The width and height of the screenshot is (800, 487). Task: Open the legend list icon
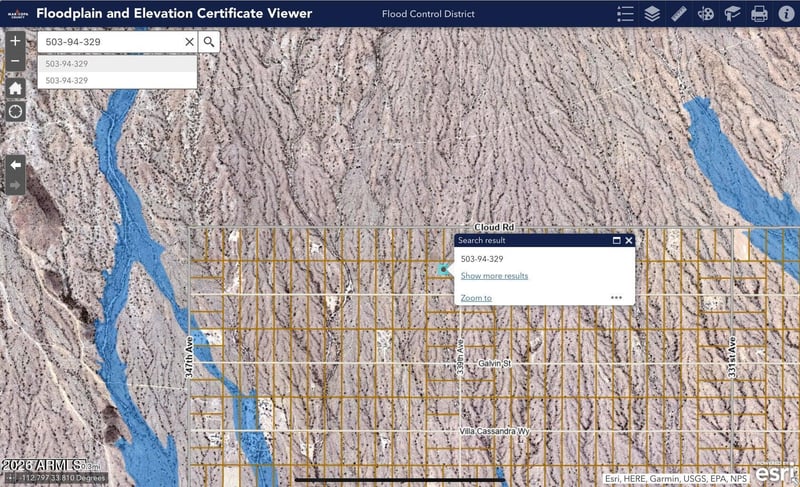625,14
